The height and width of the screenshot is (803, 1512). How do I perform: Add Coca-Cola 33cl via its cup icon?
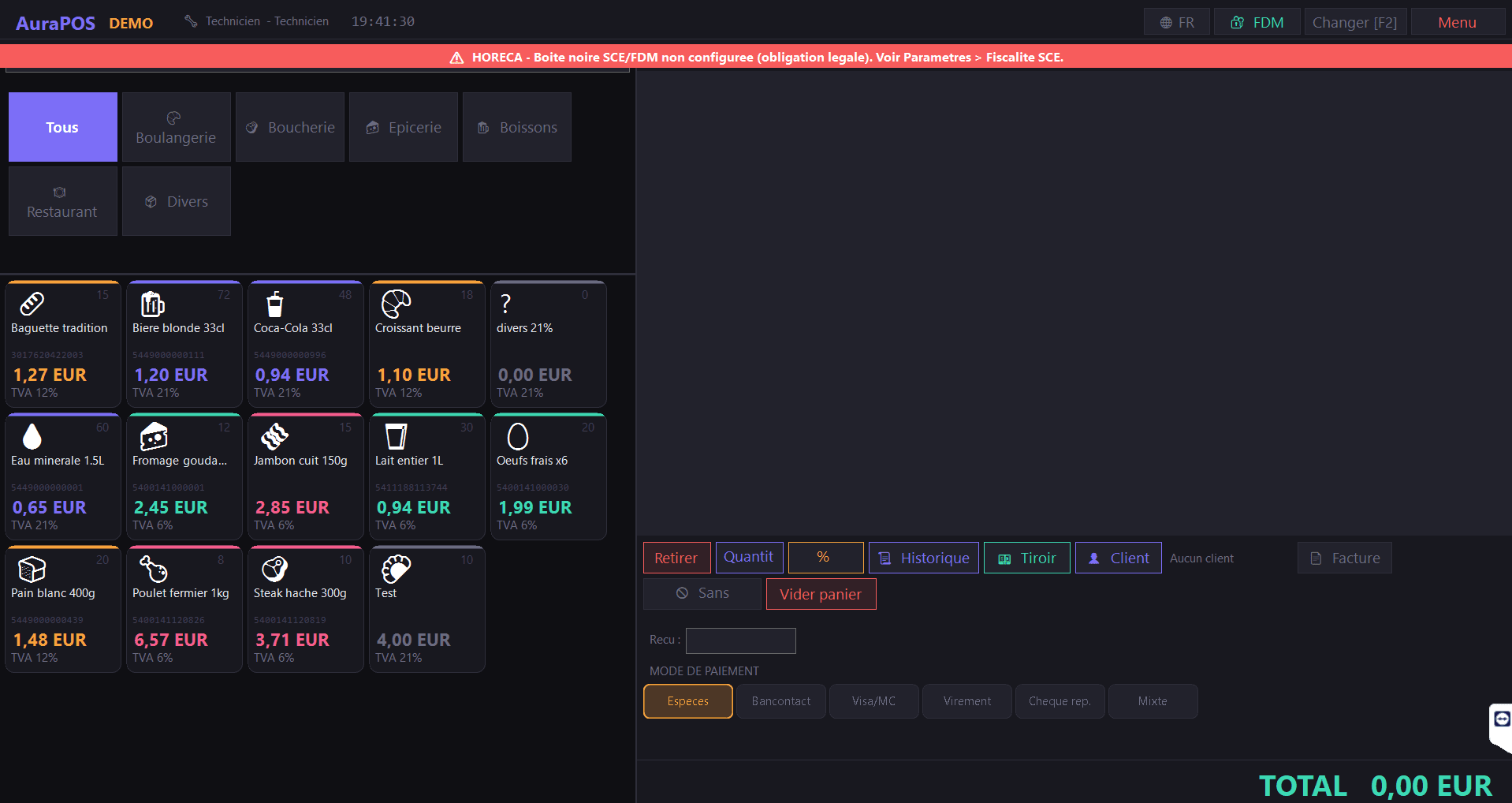click(274, 304)
